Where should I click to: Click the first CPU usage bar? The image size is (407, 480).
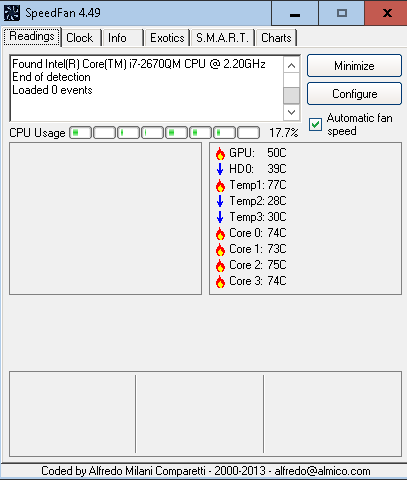80,133
